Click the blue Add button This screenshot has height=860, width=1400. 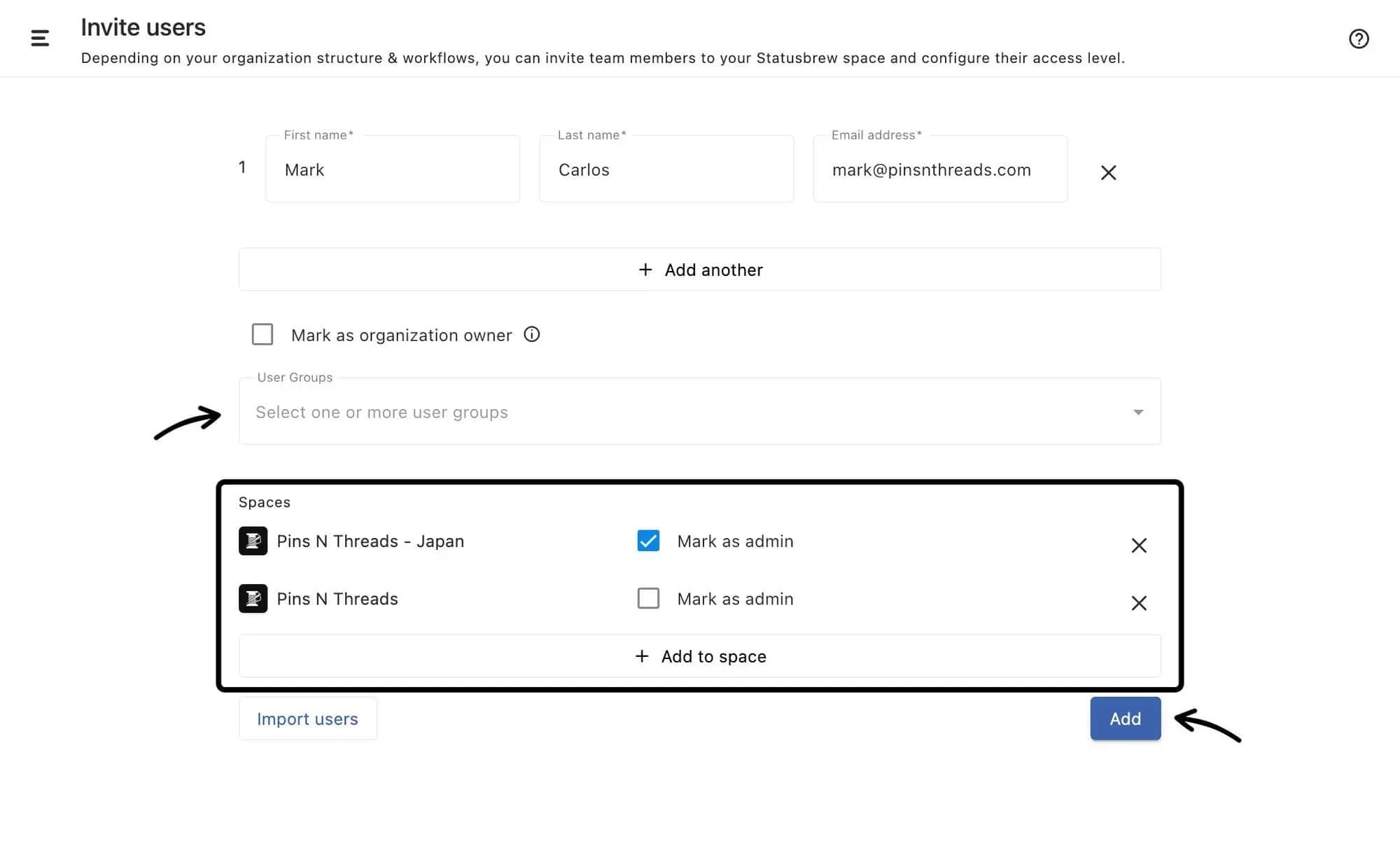tap(1125, 718)
